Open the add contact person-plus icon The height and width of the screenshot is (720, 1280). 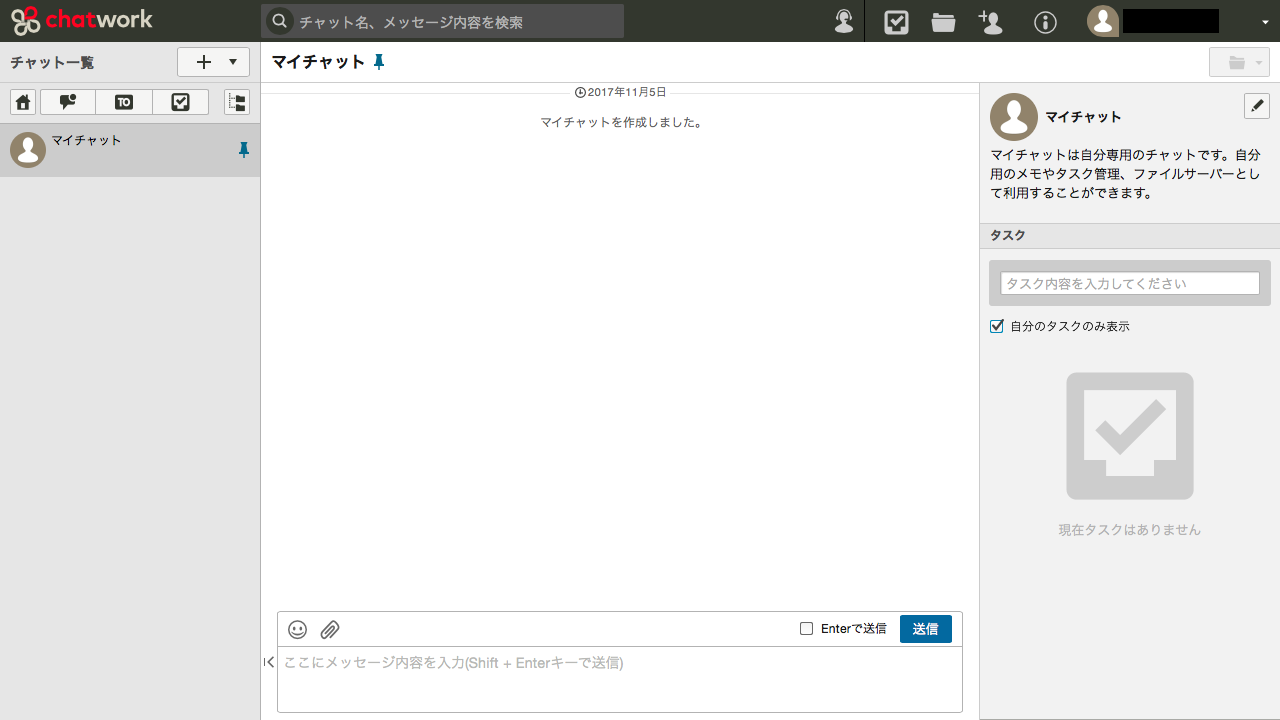pos(991,22)
